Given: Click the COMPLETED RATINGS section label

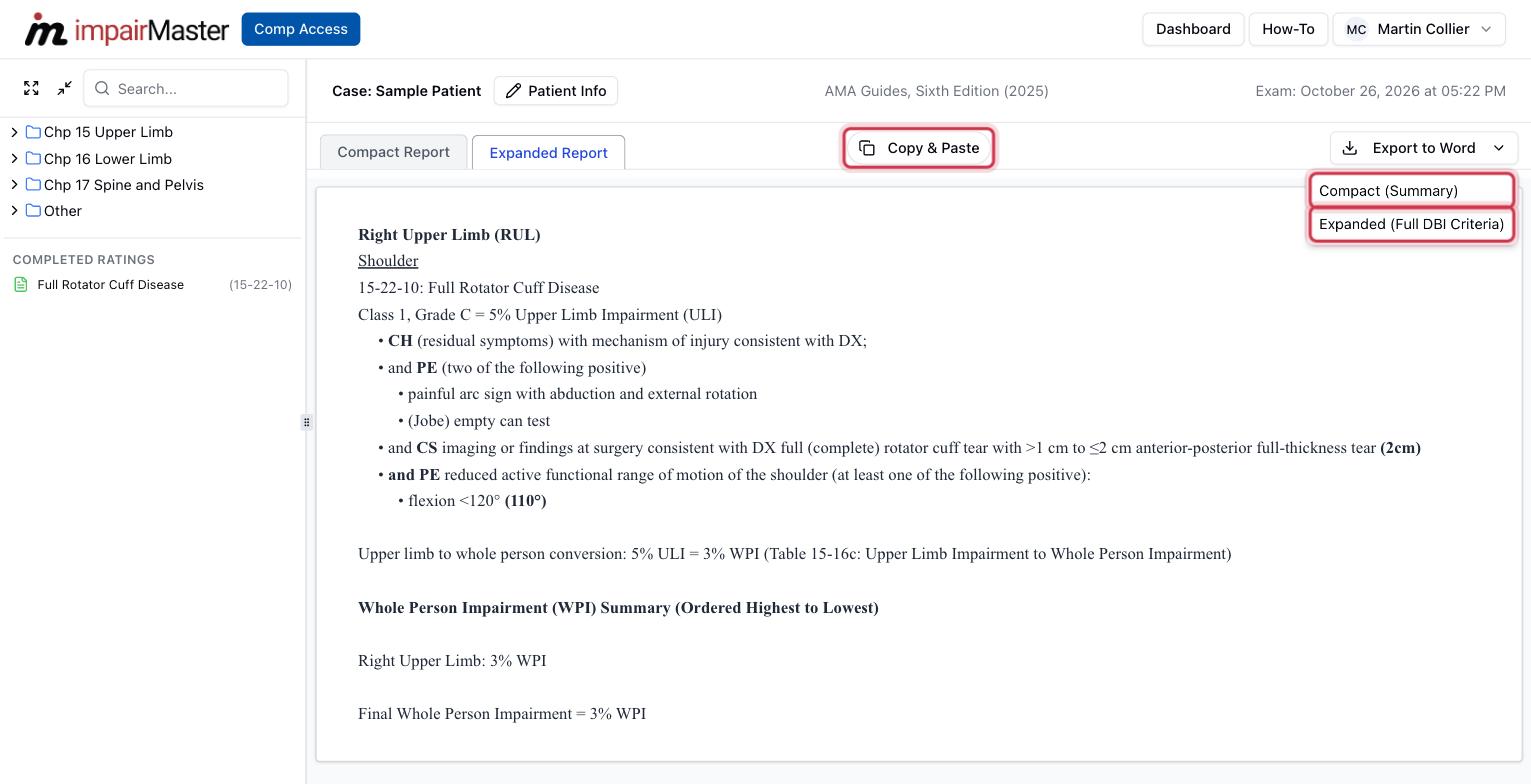Looking at the screenshot, I should 84,260.
